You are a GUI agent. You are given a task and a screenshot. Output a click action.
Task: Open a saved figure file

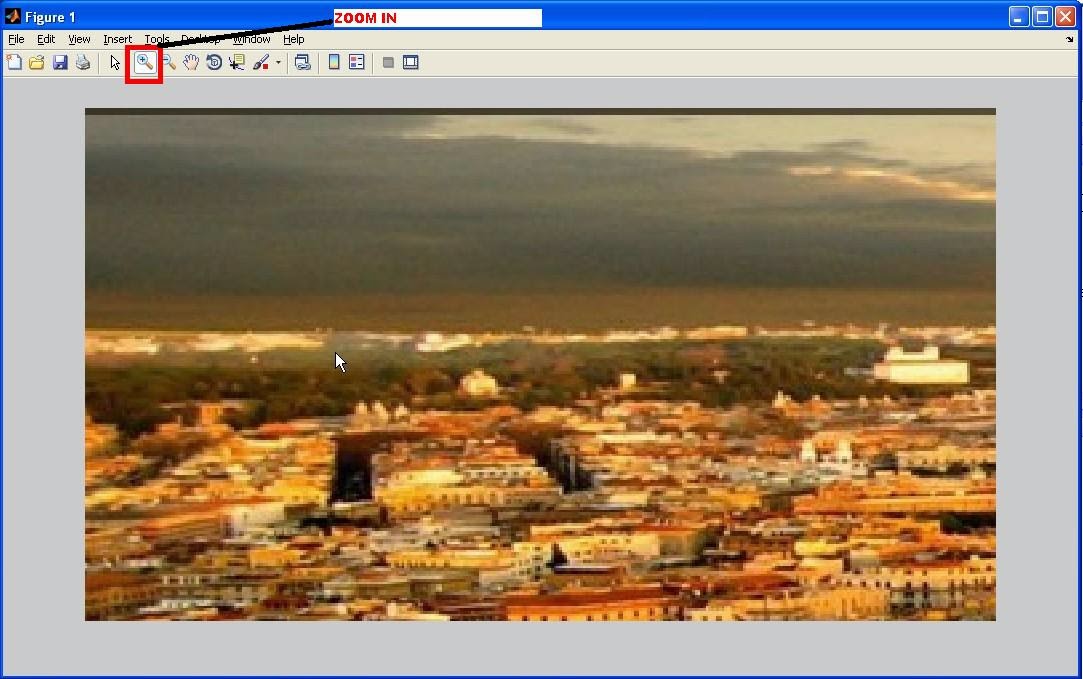coord(37,61)
